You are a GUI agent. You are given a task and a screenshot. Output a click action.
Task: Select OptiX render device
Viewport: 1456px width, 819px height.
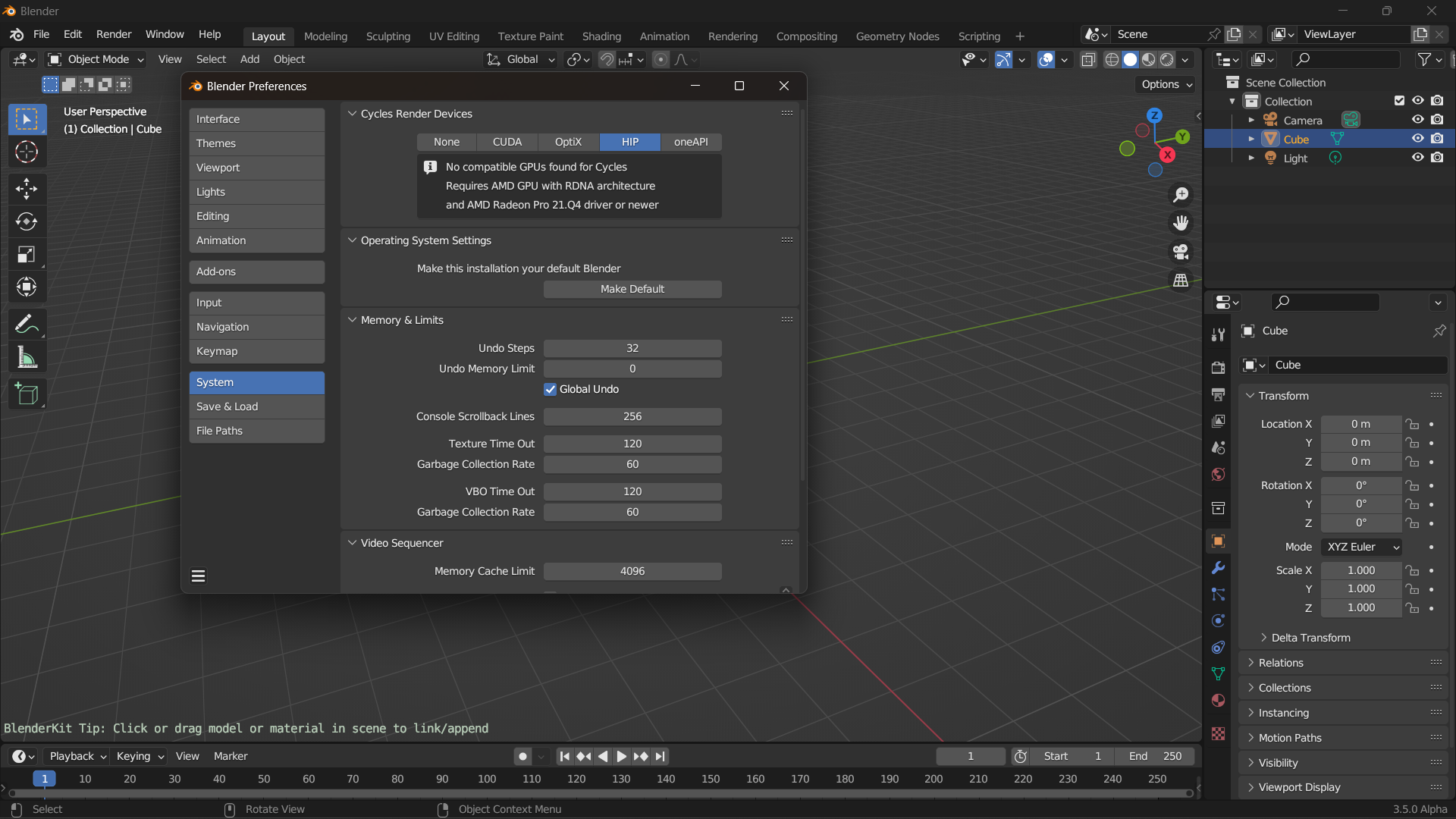pyautogui.click(x=568, y=142)
